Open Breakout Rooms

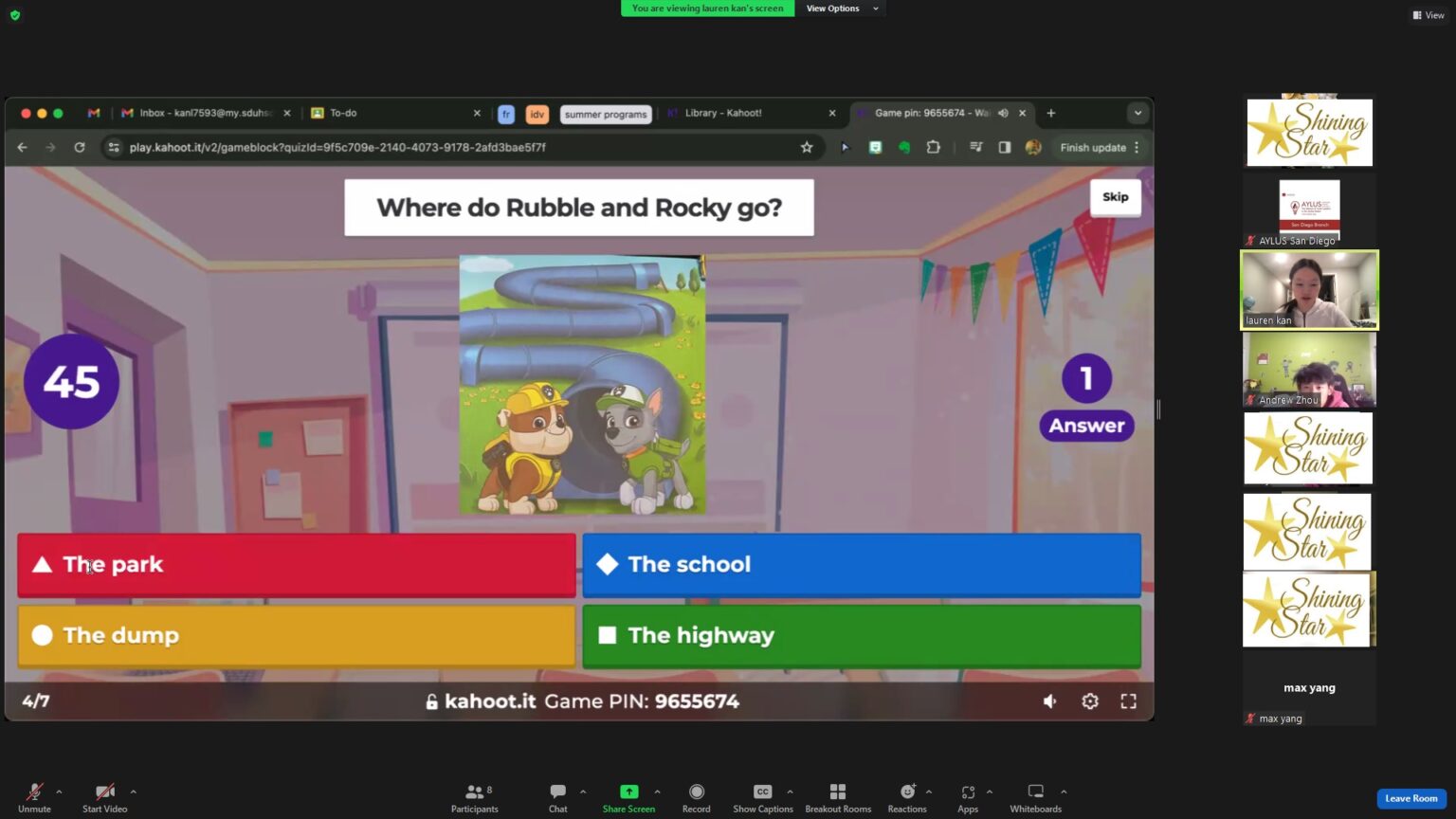coord(838,798)
